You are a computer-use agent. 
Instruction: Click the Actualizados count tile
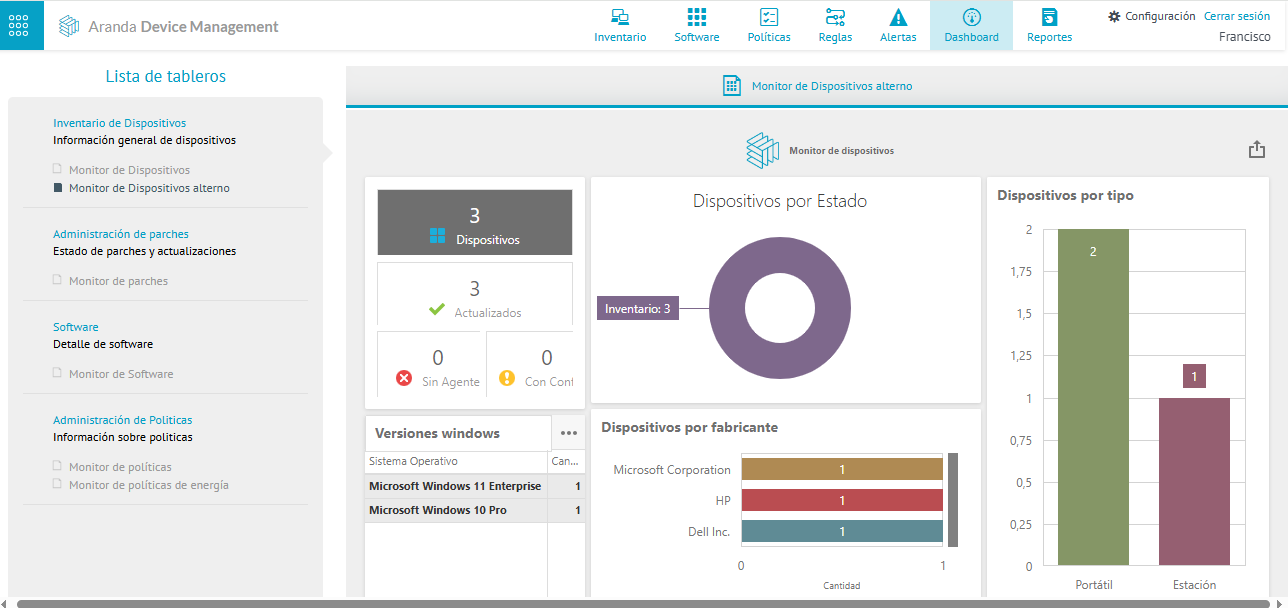pyautogui.click(x=475, y=296)
